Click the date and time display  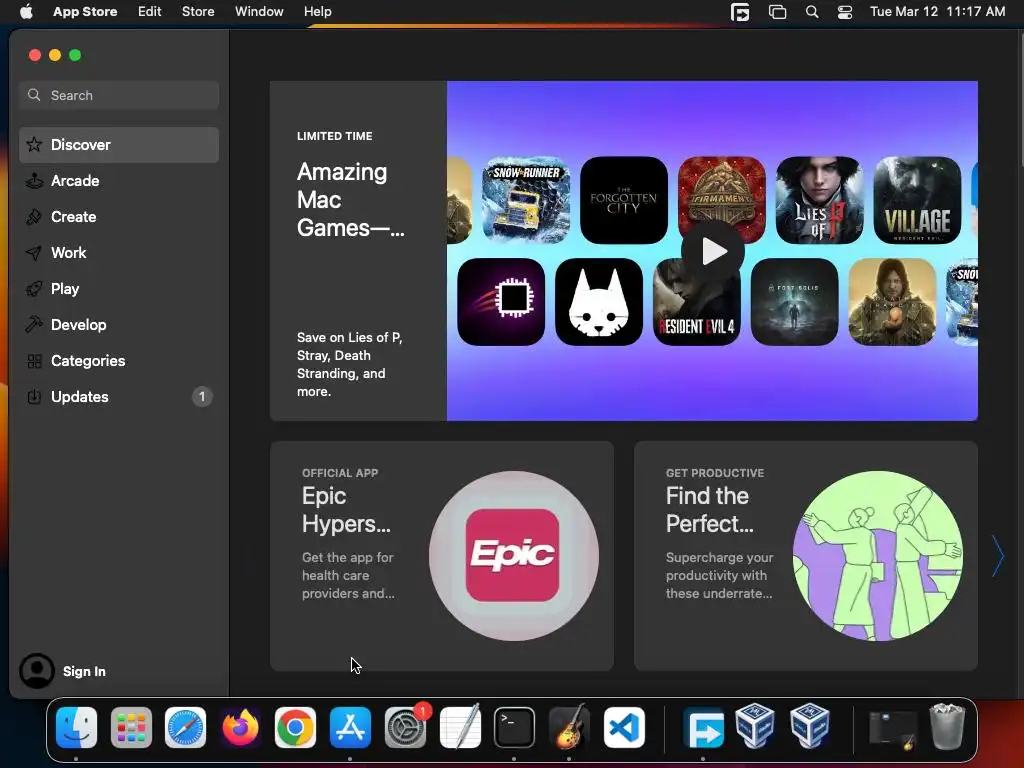click(937, 12)
